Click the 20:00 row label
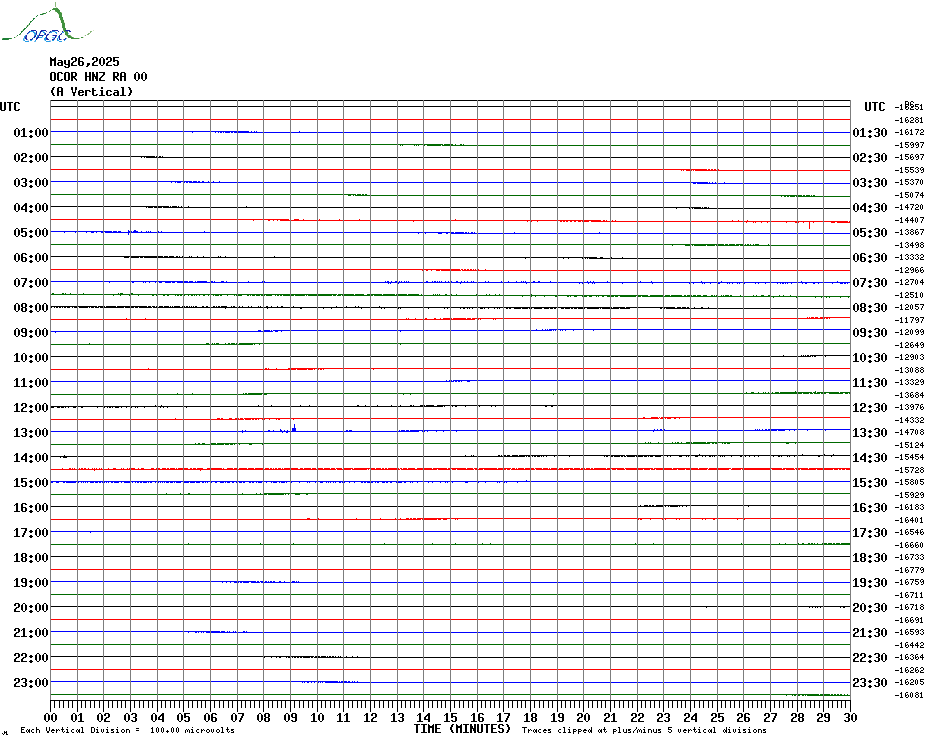The width and height of the screenshot is (930, 744). coord(31,608)
